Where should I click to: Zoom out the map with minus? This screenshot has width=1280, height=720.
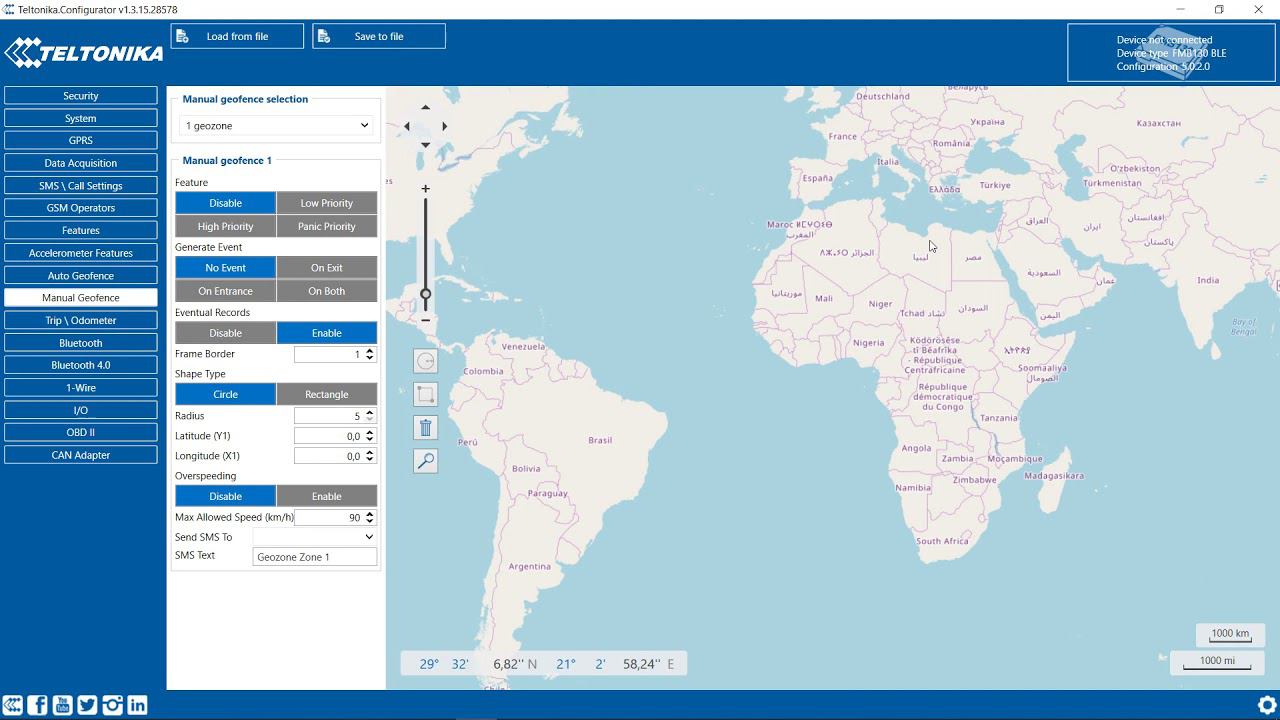coord(425,320)
